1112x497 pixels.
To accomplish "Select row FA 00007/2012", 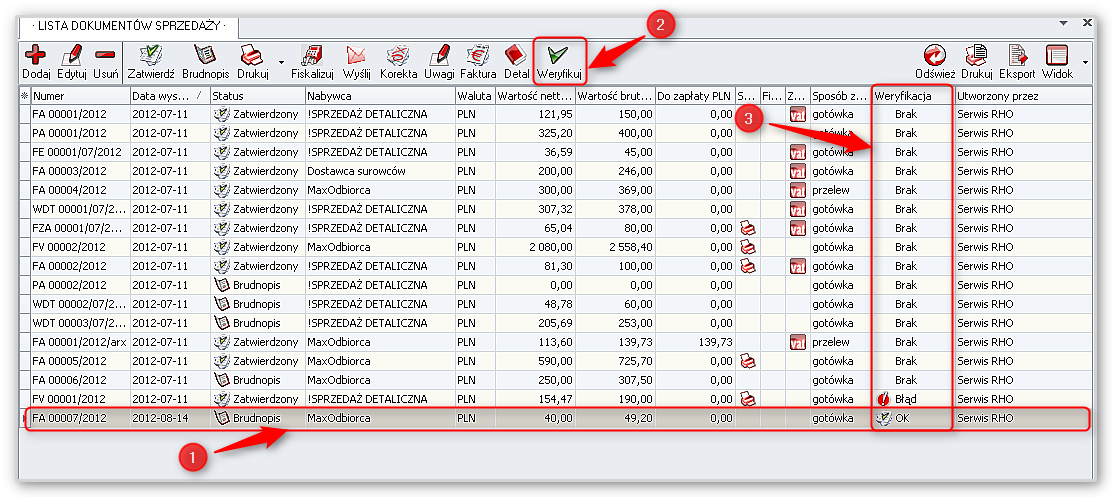I will (80, 418).
